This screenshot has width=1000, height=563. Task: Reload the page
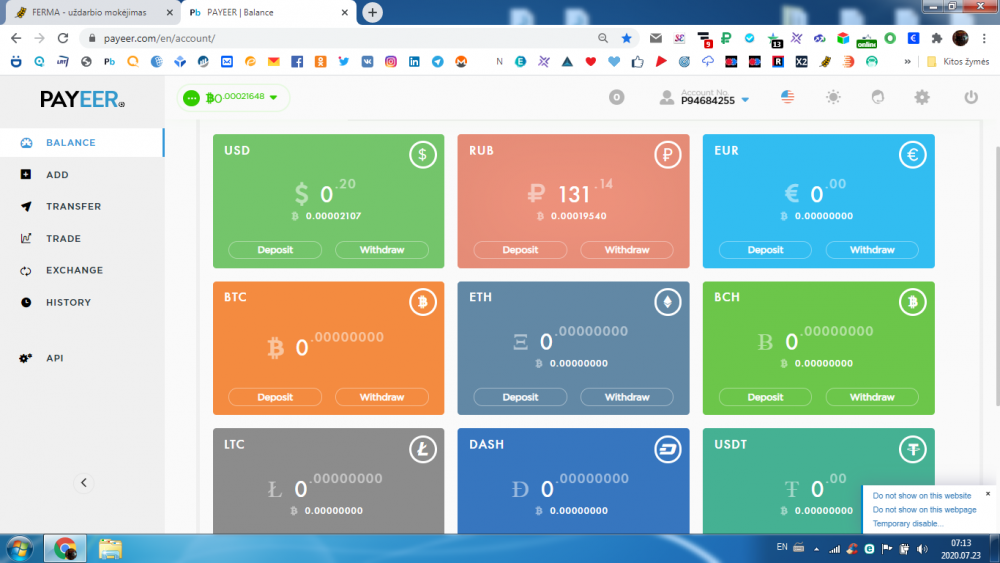pos(62,38)
